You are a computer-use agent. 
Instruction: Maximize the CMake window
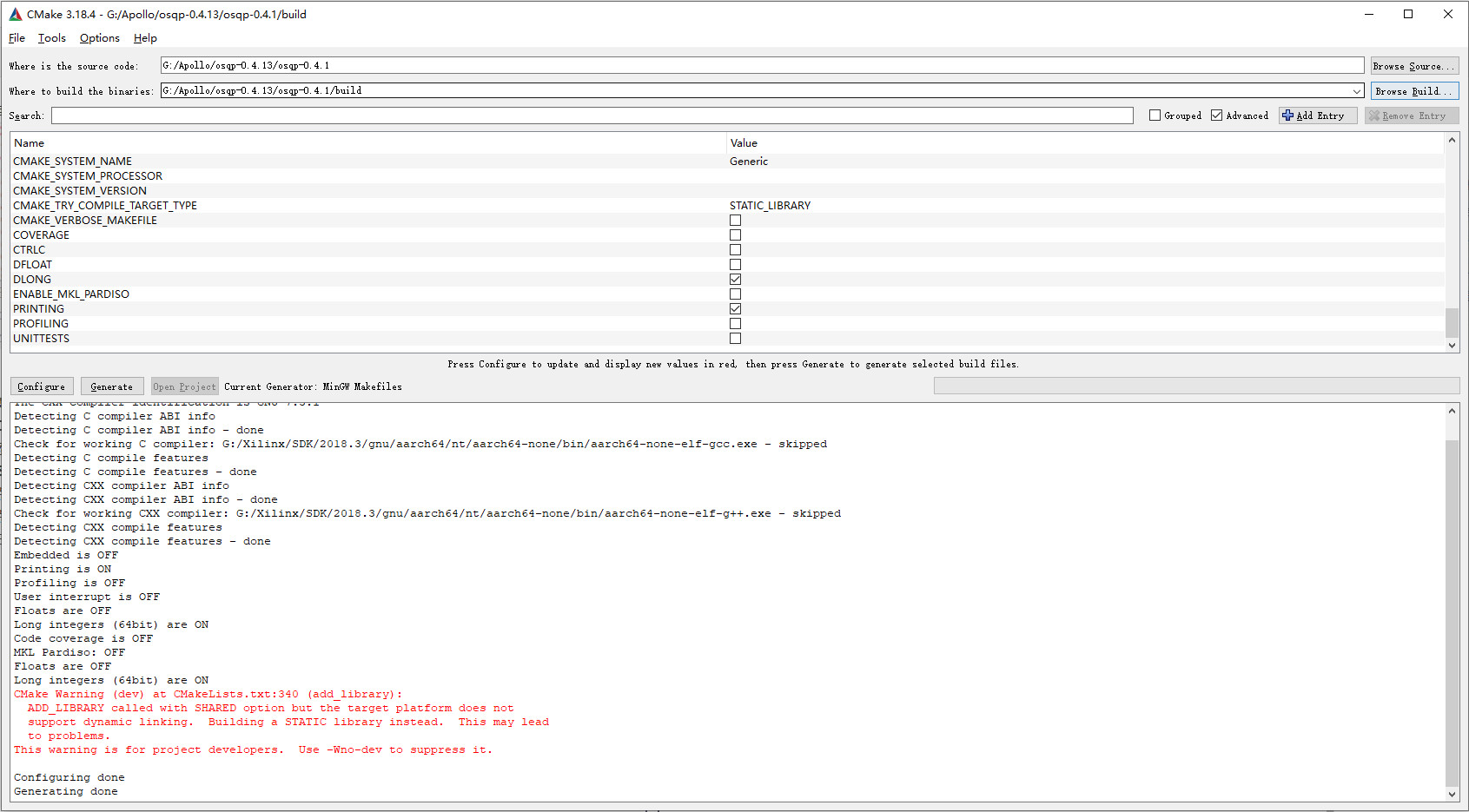click(x=1408, y=14)
